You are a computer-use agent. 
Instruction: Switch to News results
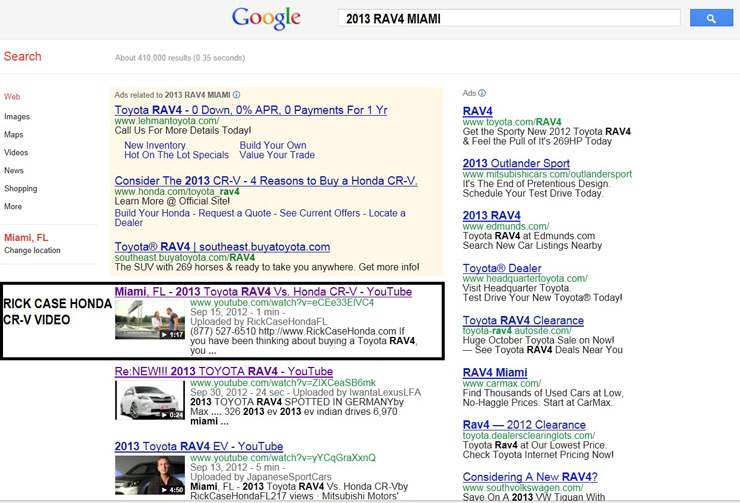click(14, 170)
